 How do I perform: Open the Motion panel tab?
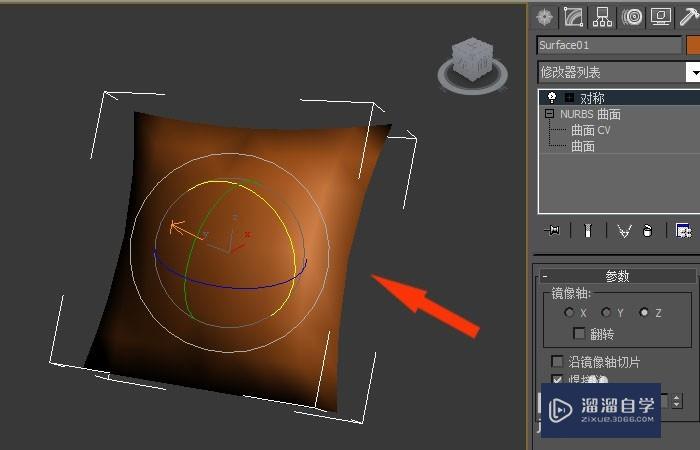pos(632,18)
